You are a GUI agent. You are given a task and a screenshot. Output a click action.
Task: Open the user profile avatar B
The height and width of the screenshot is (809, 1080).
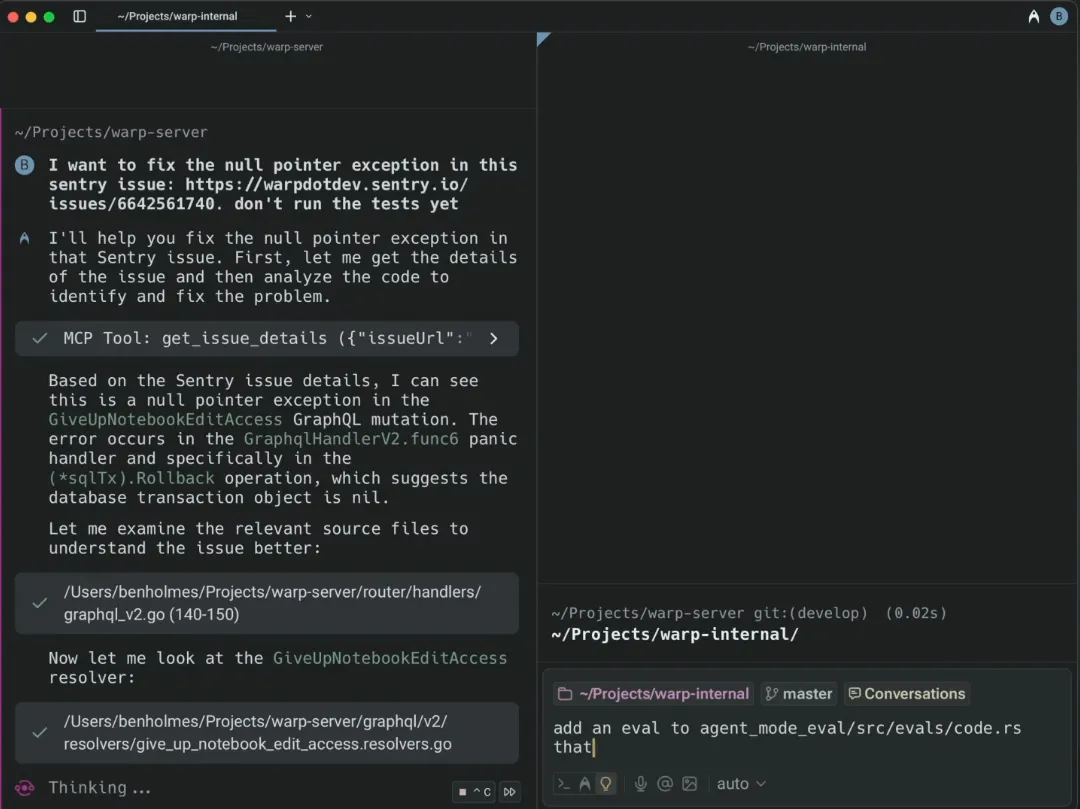click(1059, 16)
